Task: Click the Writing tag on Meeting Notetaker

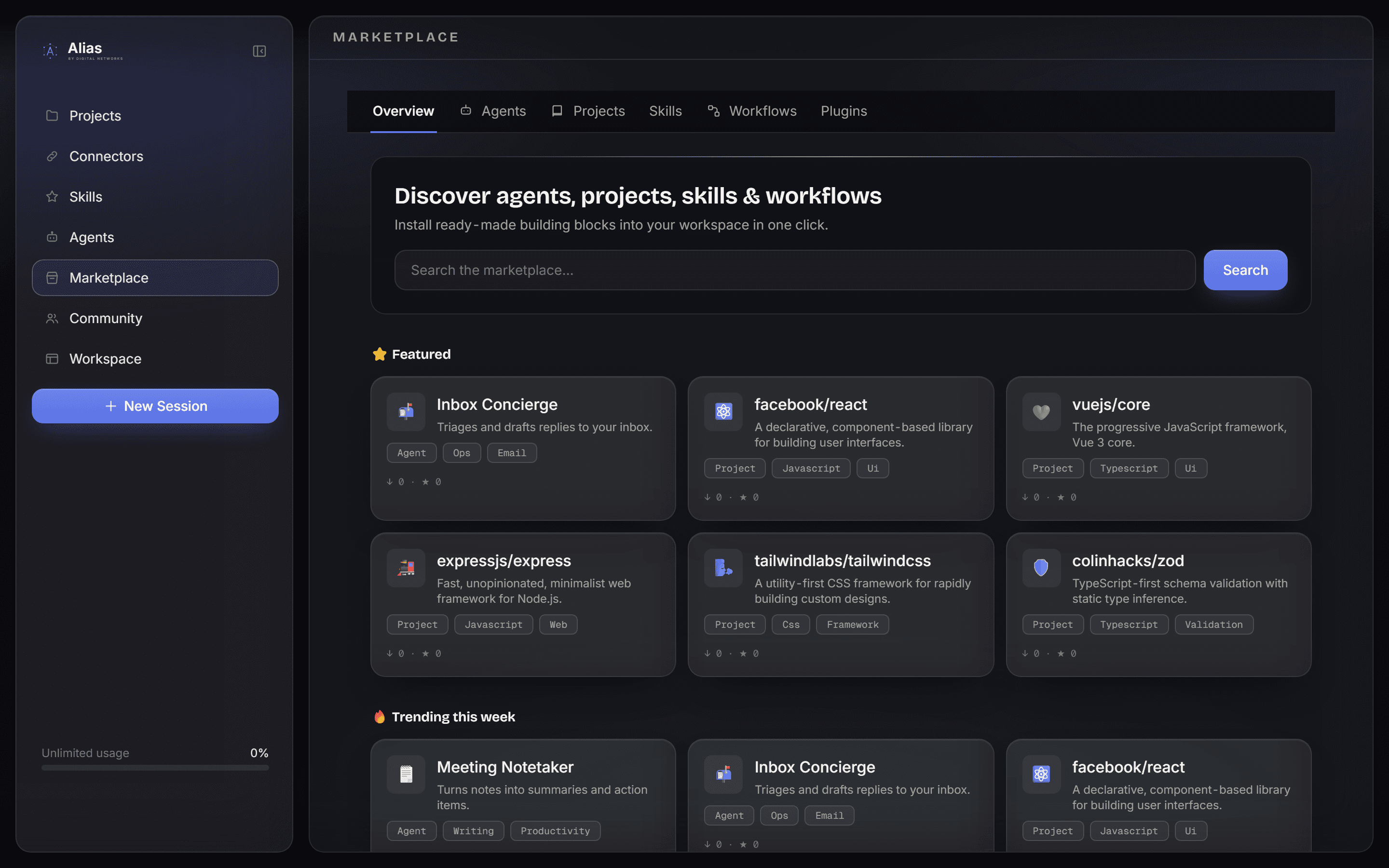Action: pyautogui.click(x=474, y=831)
